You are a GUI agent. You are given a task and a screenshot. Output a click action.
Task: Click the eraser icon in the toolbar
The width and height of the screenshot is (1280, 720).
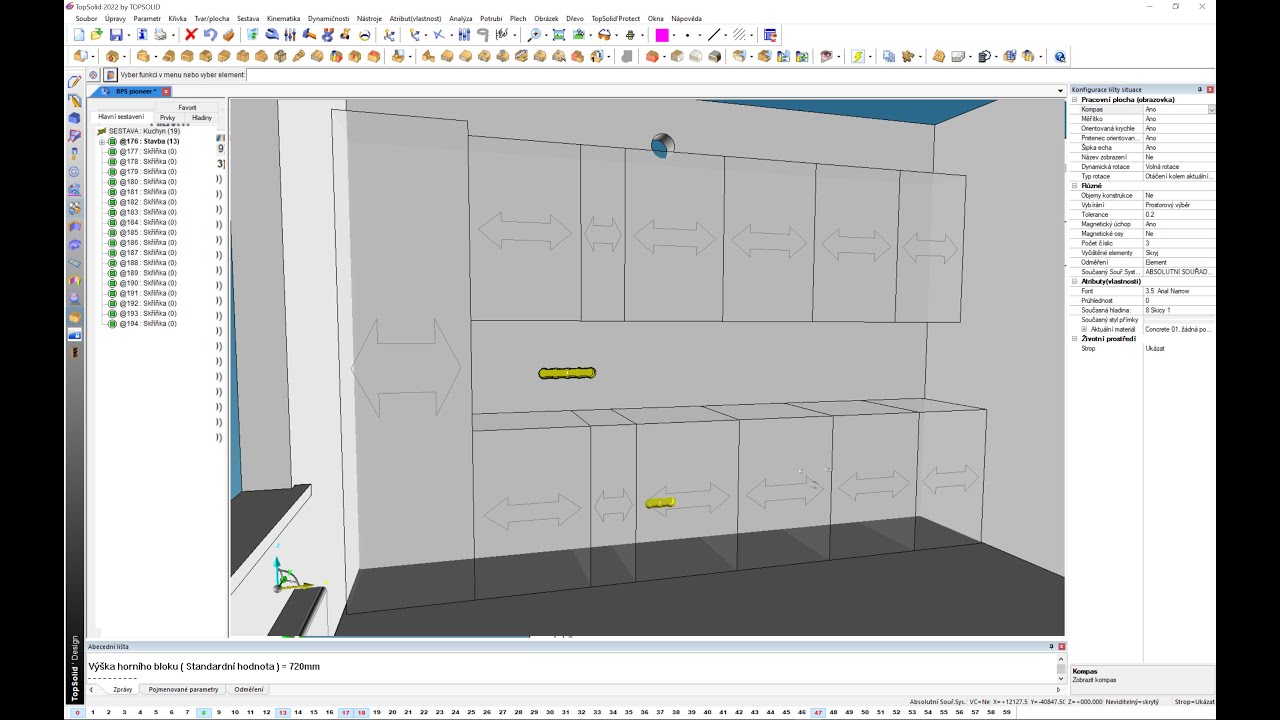tap(228, 35)
